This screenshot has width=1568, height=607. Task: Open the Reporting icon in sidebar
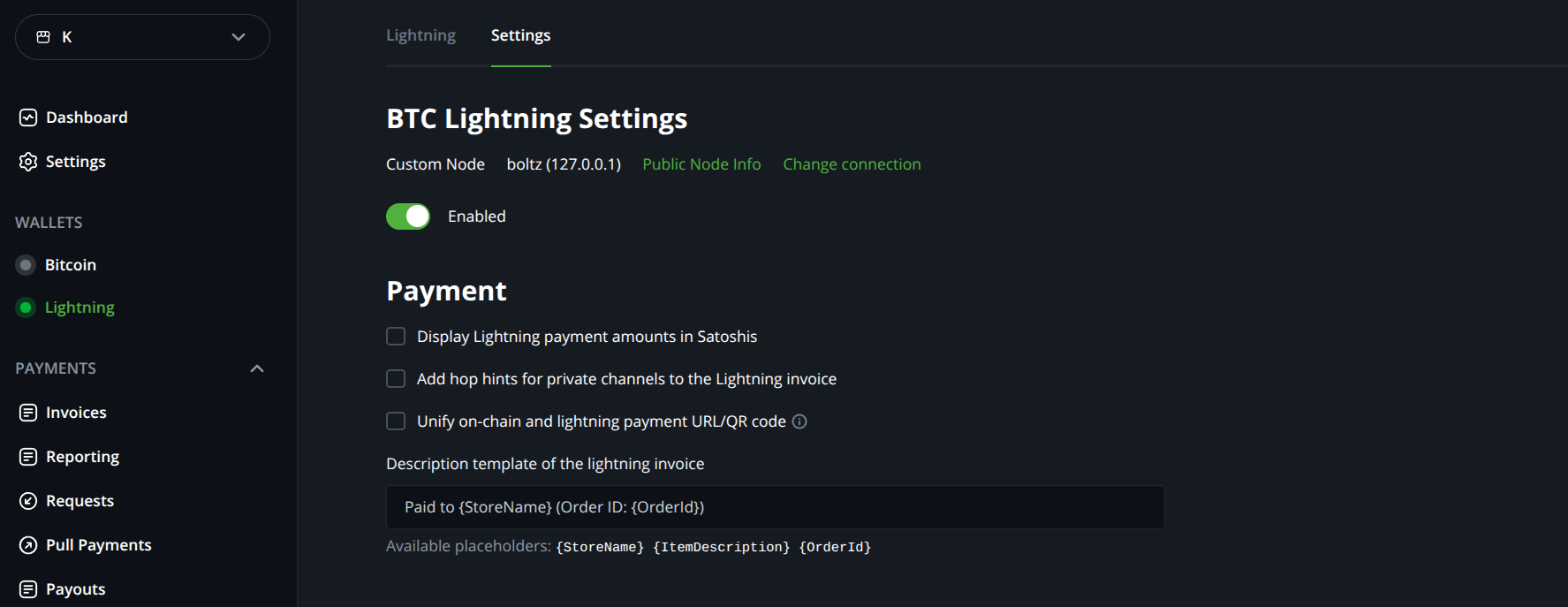pyautogui.click(x=28, y=457)
